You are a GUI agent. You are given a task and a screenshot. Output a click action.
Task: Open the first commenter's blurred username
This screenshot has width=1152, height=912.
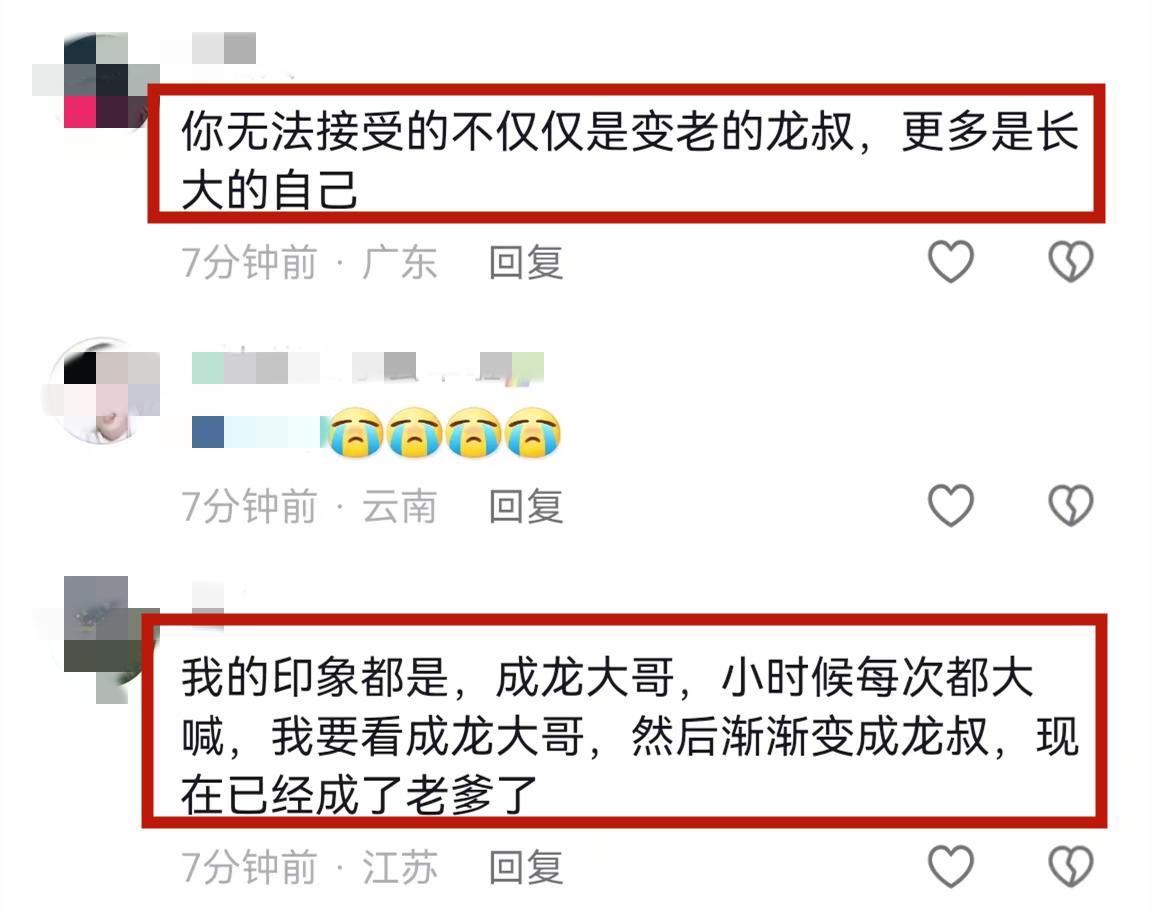224,49
